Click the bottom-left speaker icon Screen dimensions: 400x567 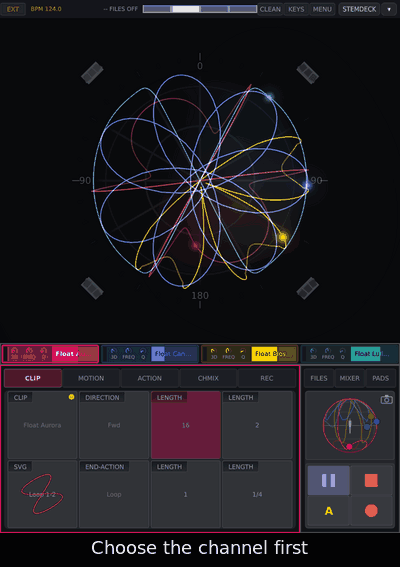point(92,288)
